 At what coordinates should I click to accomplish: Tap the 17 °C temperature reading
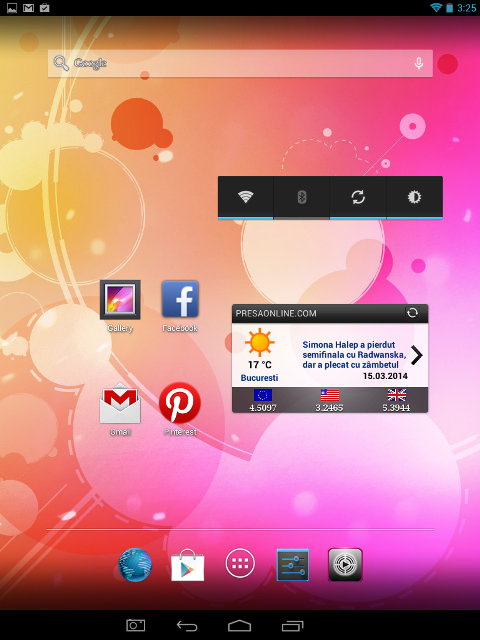tap(260, 364)
